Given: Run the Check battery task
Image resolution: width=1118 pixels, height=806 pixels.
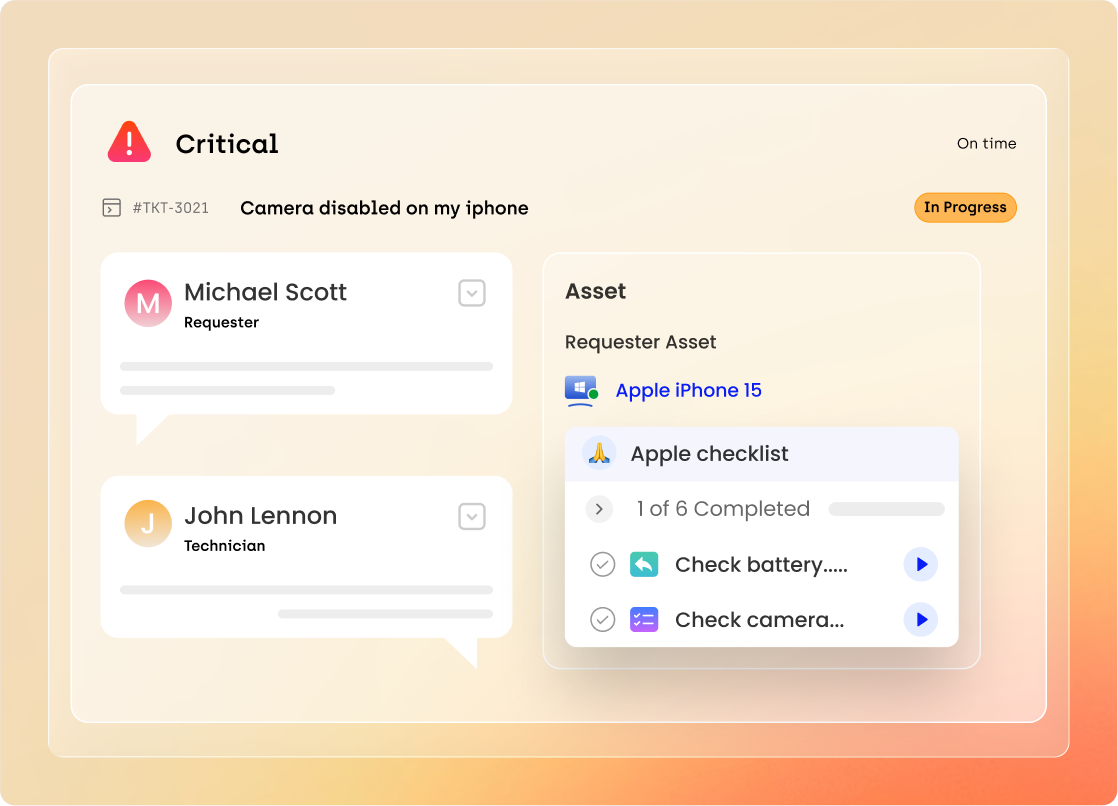Looking at the screenshot, I should tap(920, 565).
